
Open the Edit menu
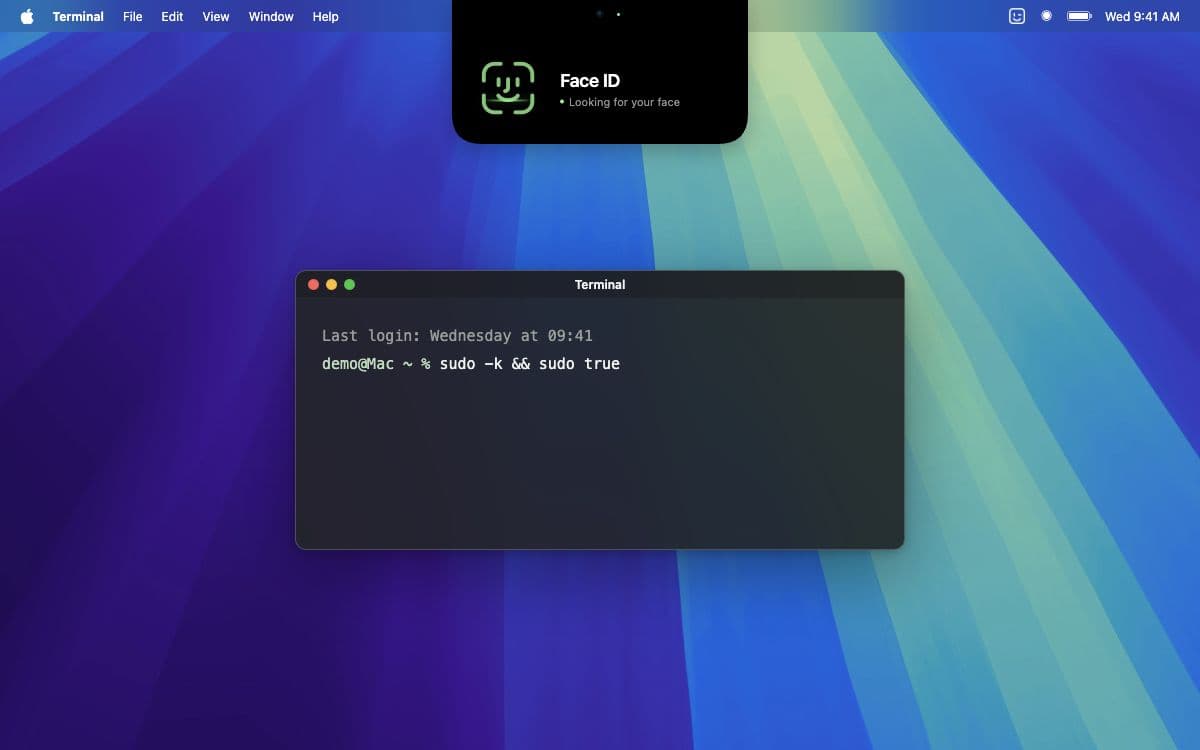coord(172,16)
